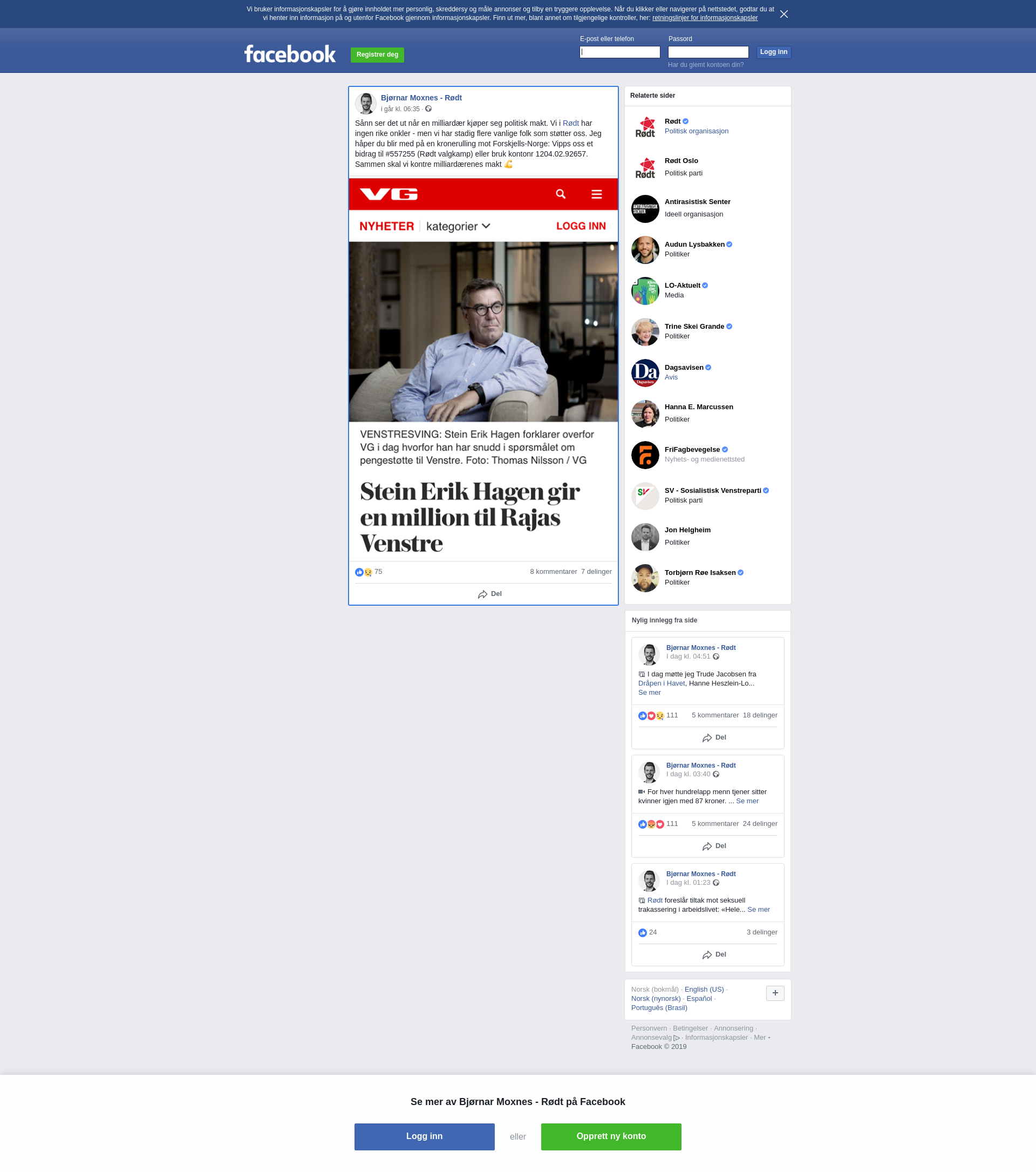This screenshot has width=1036, height=1172.
Task: Switch language to English (US)
Action: [704, 990]
